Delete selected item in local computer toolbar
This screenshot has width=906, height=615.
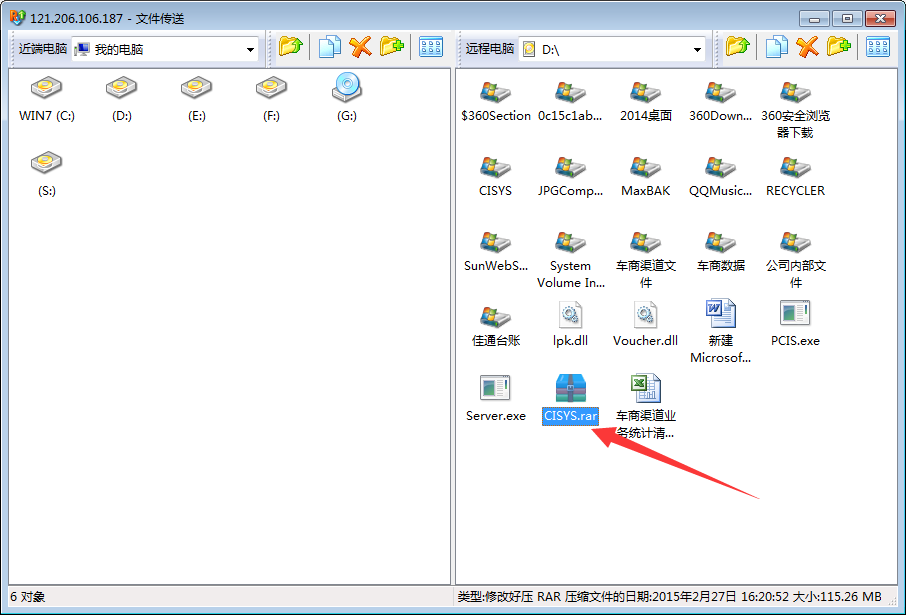point(361,47)
